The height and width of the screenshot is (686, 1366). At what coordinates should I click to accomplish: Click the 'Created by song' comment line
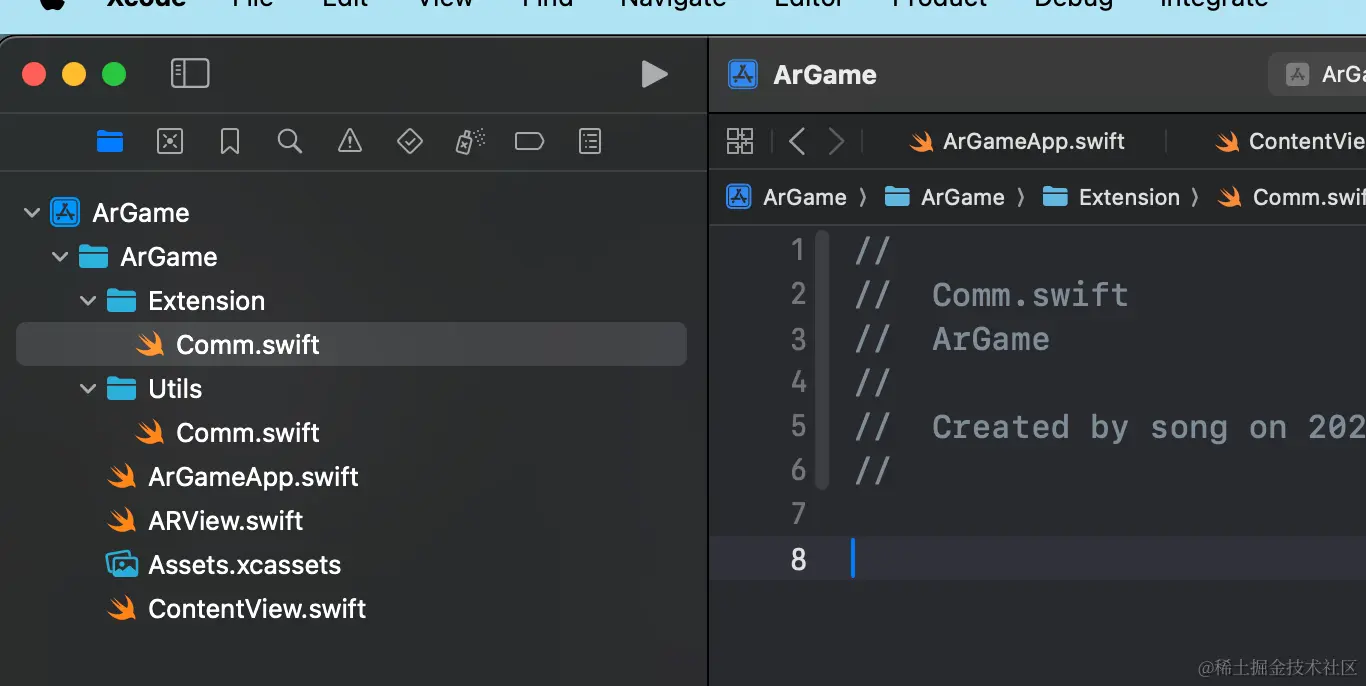[x=1110, y=427]
